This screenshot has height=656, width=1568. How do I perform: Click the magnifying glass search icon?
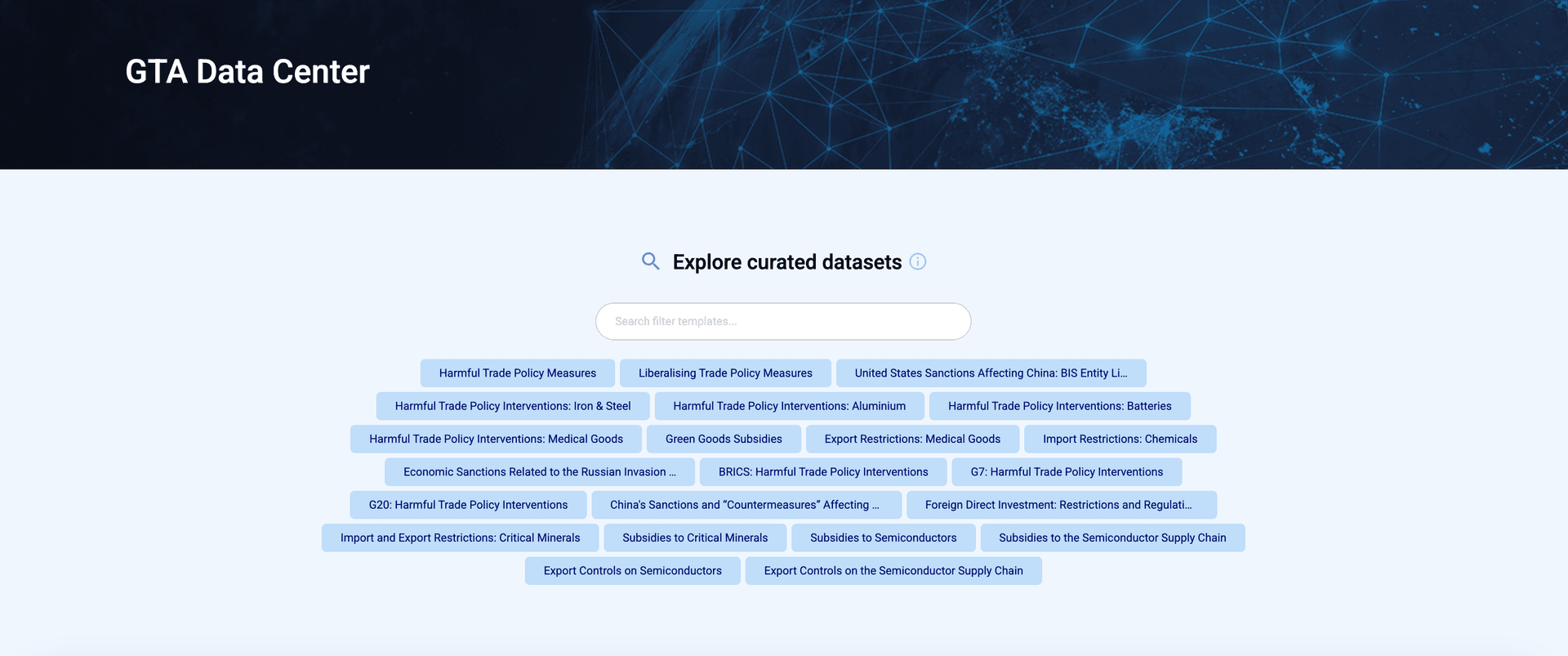[x=650, y=261]
